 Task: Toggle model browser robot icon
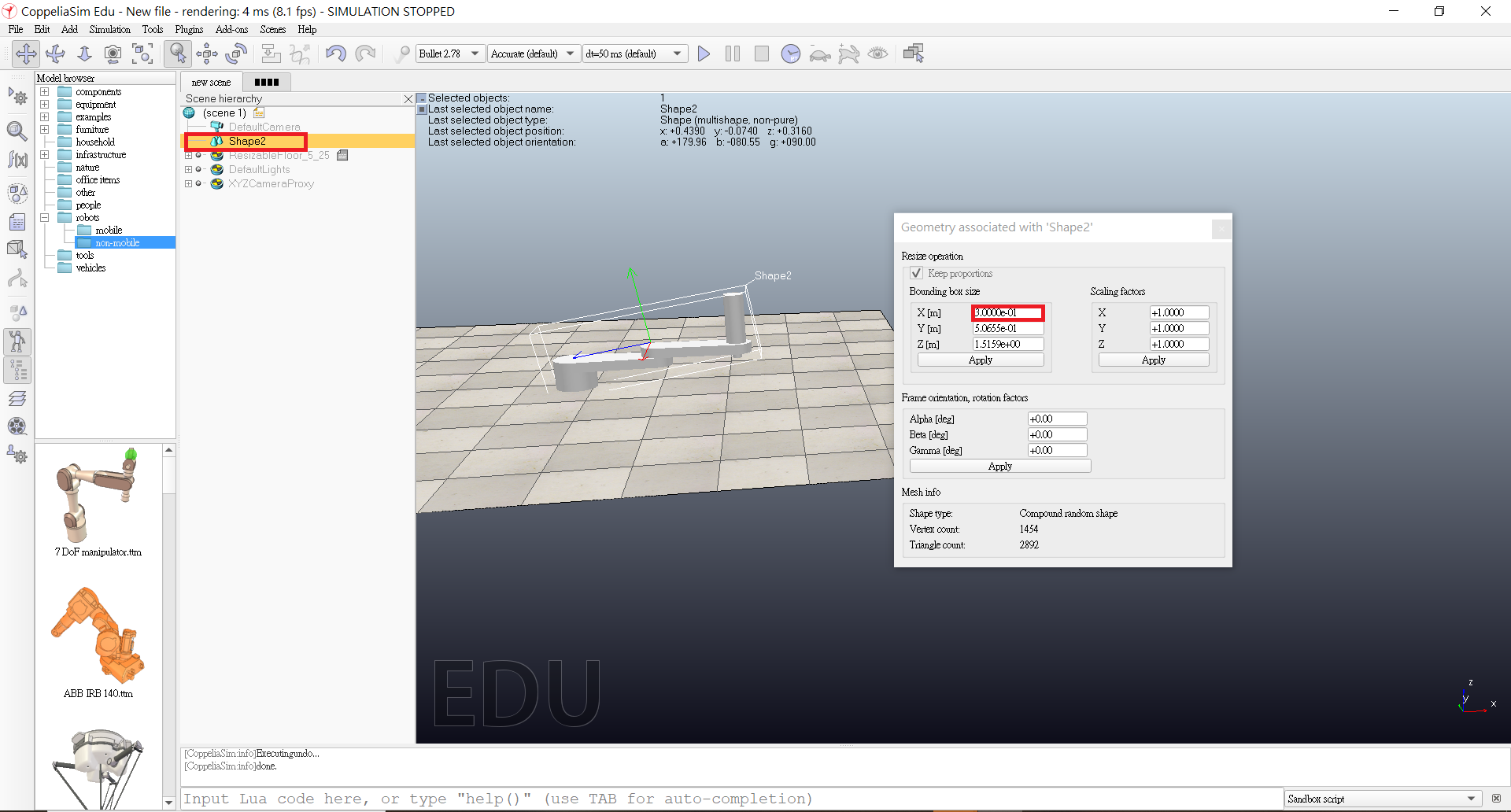[x=17, y=341]
